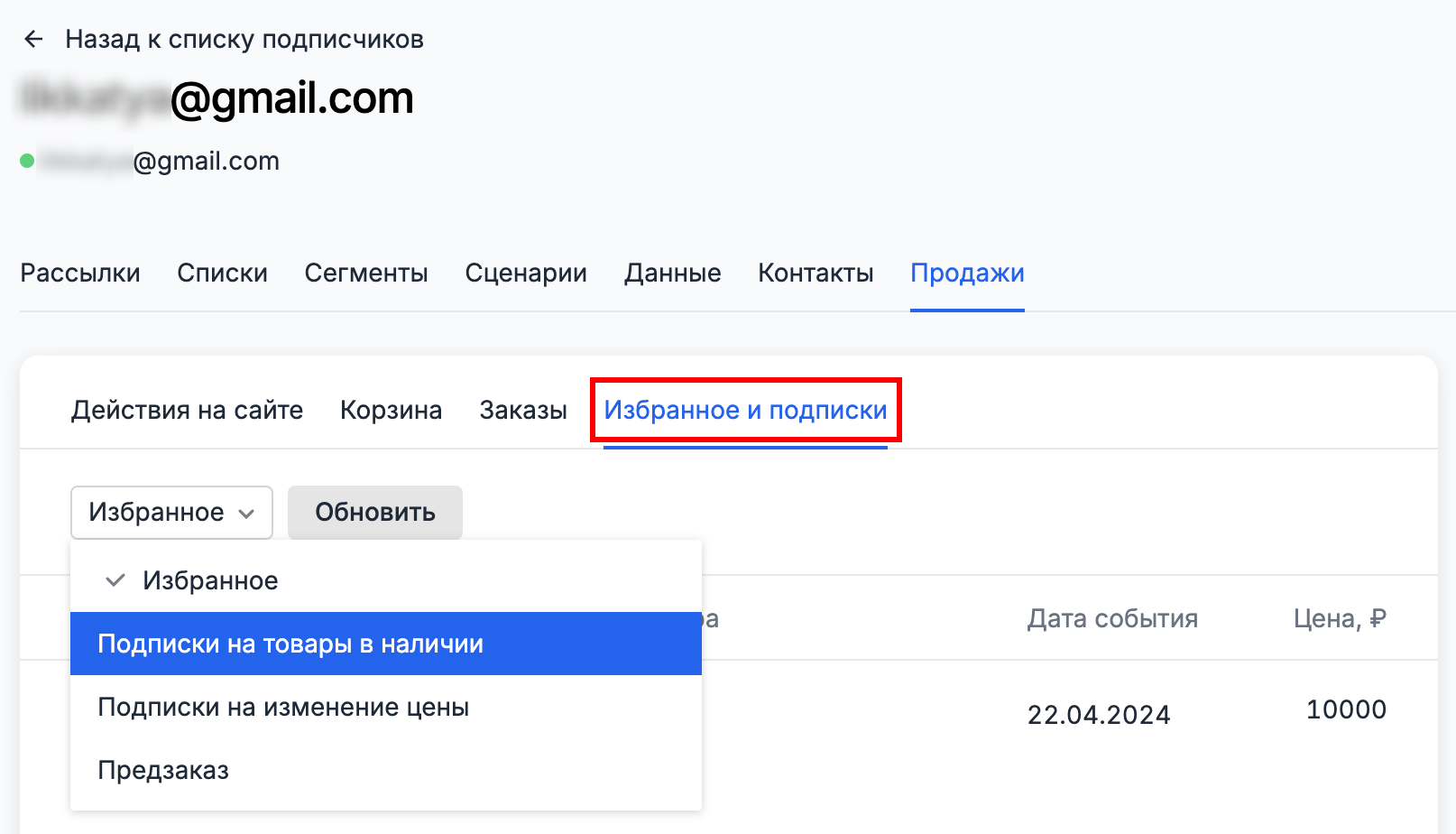Viewport: 1456px width, 834px height.
Task: Click the checkmark beside Избранное option
Action: tap(115, 580)
